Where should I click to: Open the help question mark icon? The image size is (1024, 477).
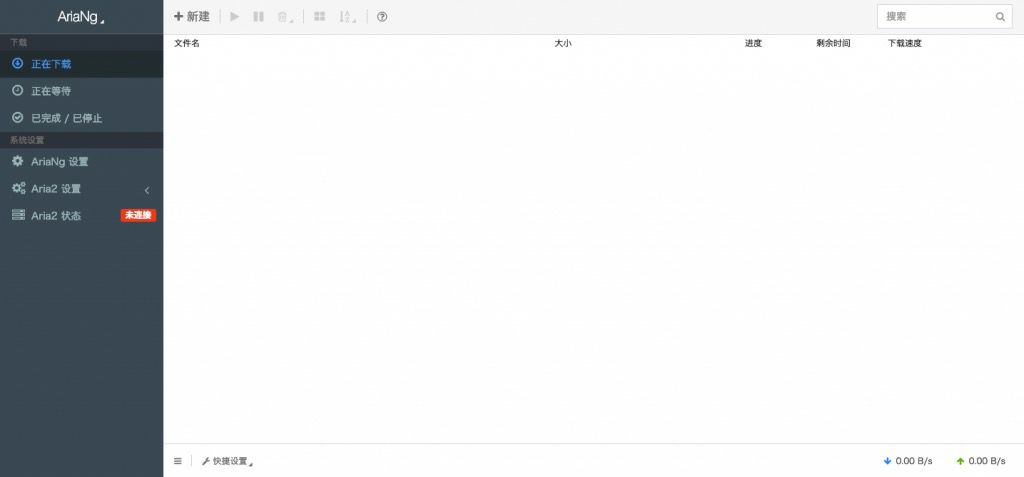click(x=382, y=17)
